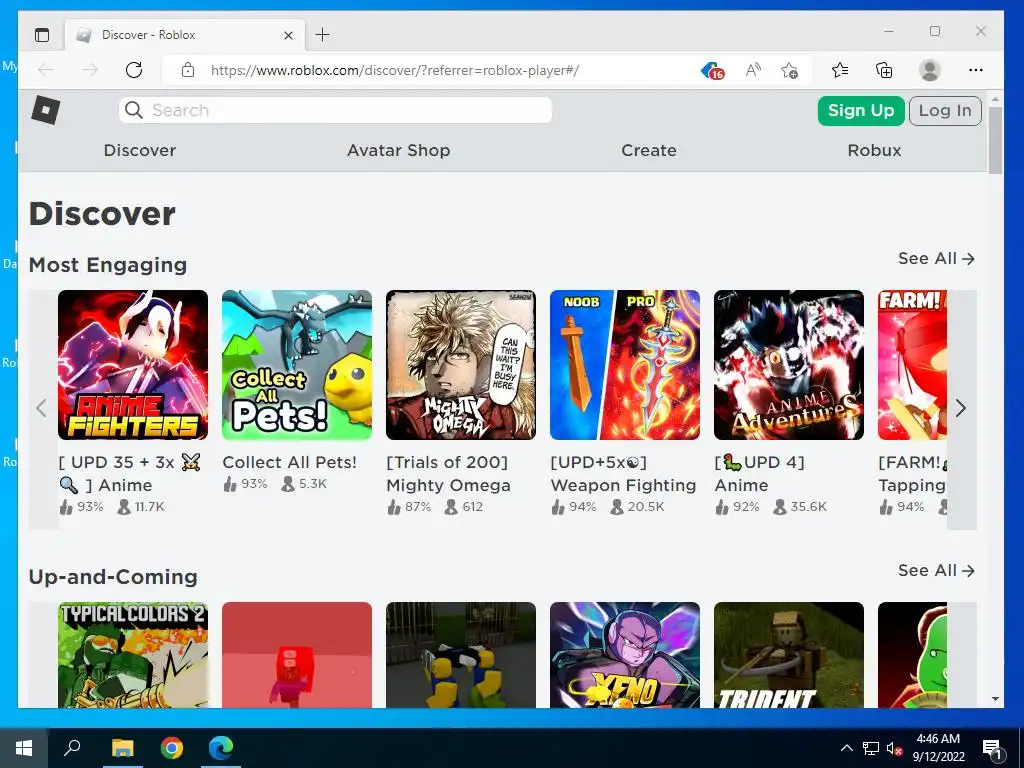Click the 35.6K player count under Anime
1024x768 pixels.
coord(800,507)
